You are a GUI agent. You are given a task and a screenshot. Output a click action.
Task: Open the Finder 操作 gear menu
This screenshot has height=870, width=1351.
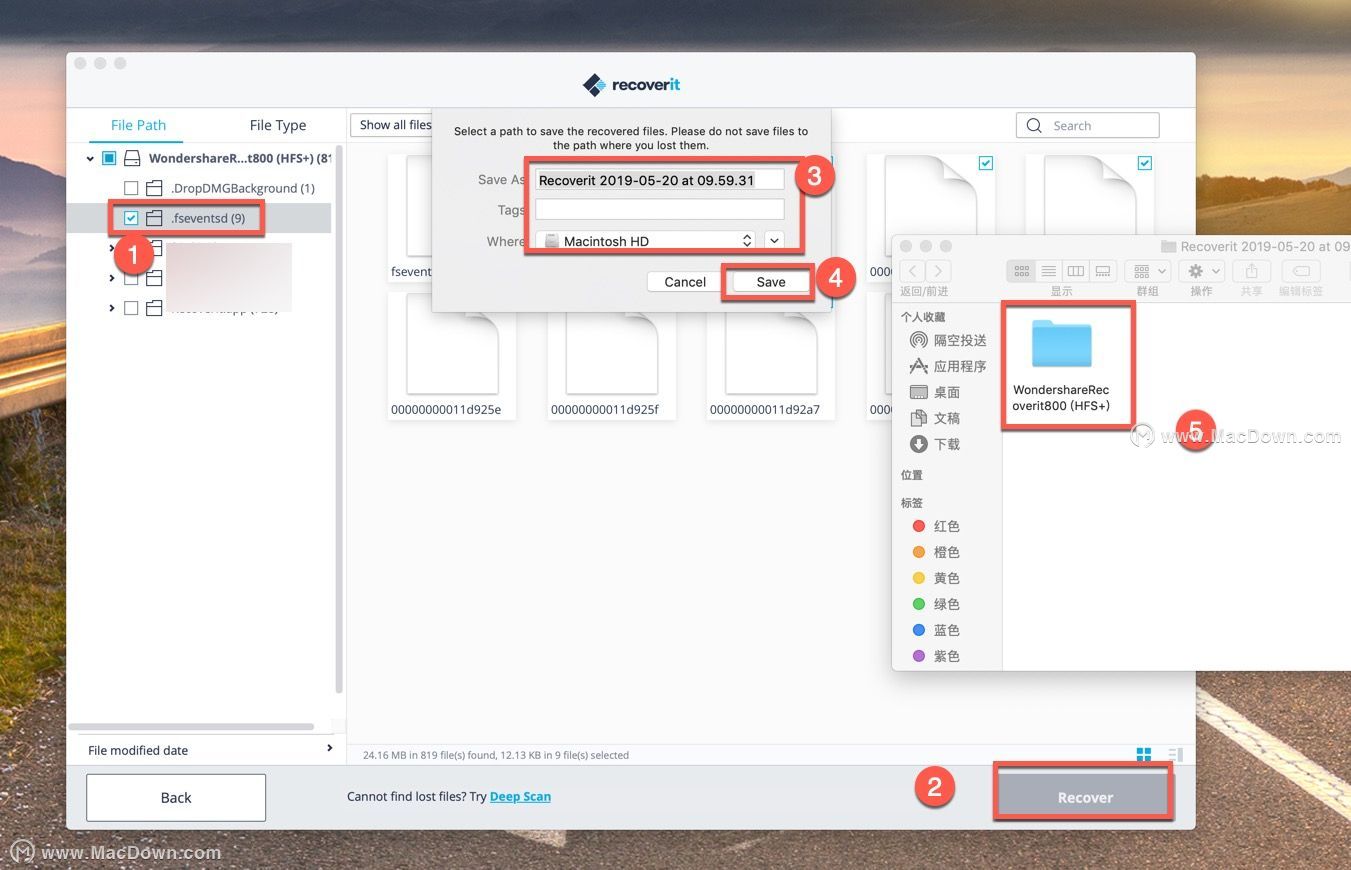point(1201,271)
